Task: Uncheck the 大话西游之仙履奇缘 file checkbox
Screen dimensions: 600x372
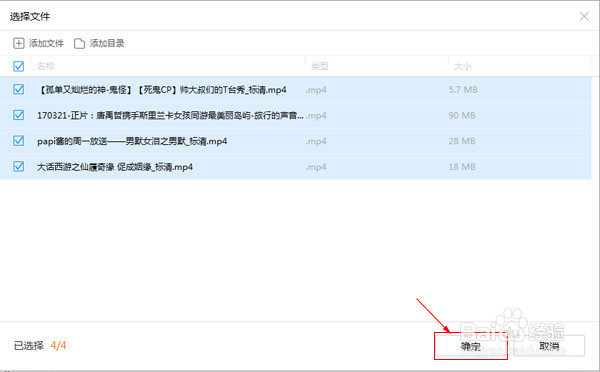Action: [x=18, y=166]
